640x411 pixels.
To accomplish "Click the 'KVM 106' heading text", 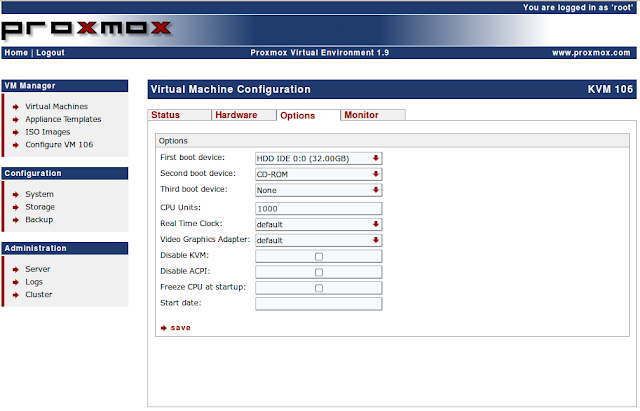I will pyautogui.click(x=610, y=89).
